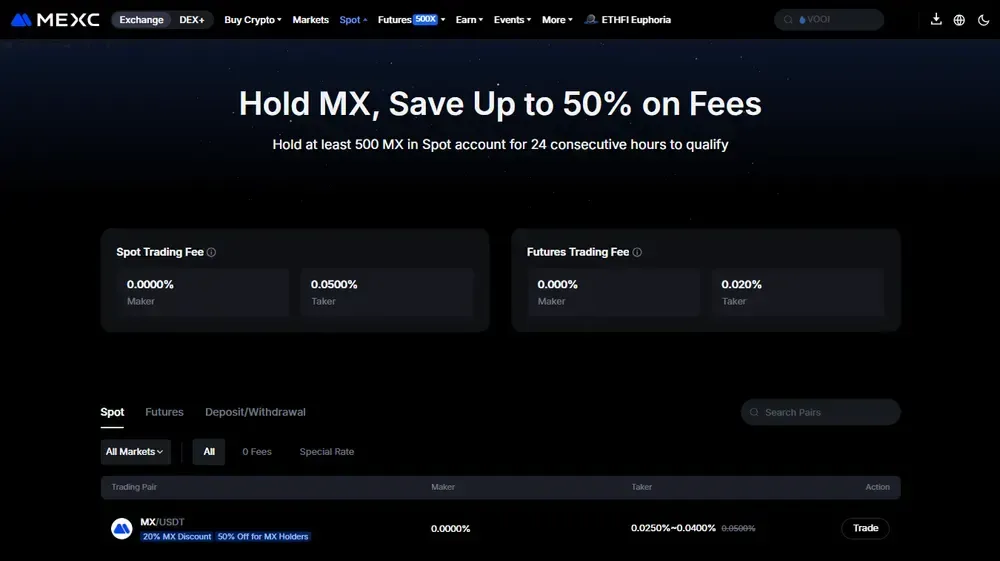Screen dimensions: 1000x561
Task: Click the ETHFI Euphoria promo icon
Action: 591,19
